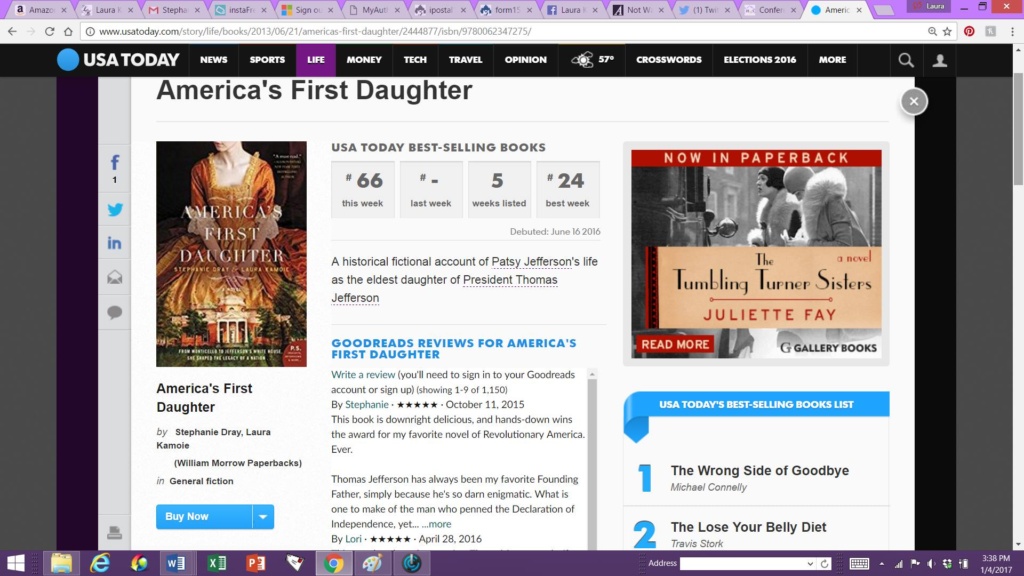
Task: Expand the review with ...more
Action: coord(436,524)
